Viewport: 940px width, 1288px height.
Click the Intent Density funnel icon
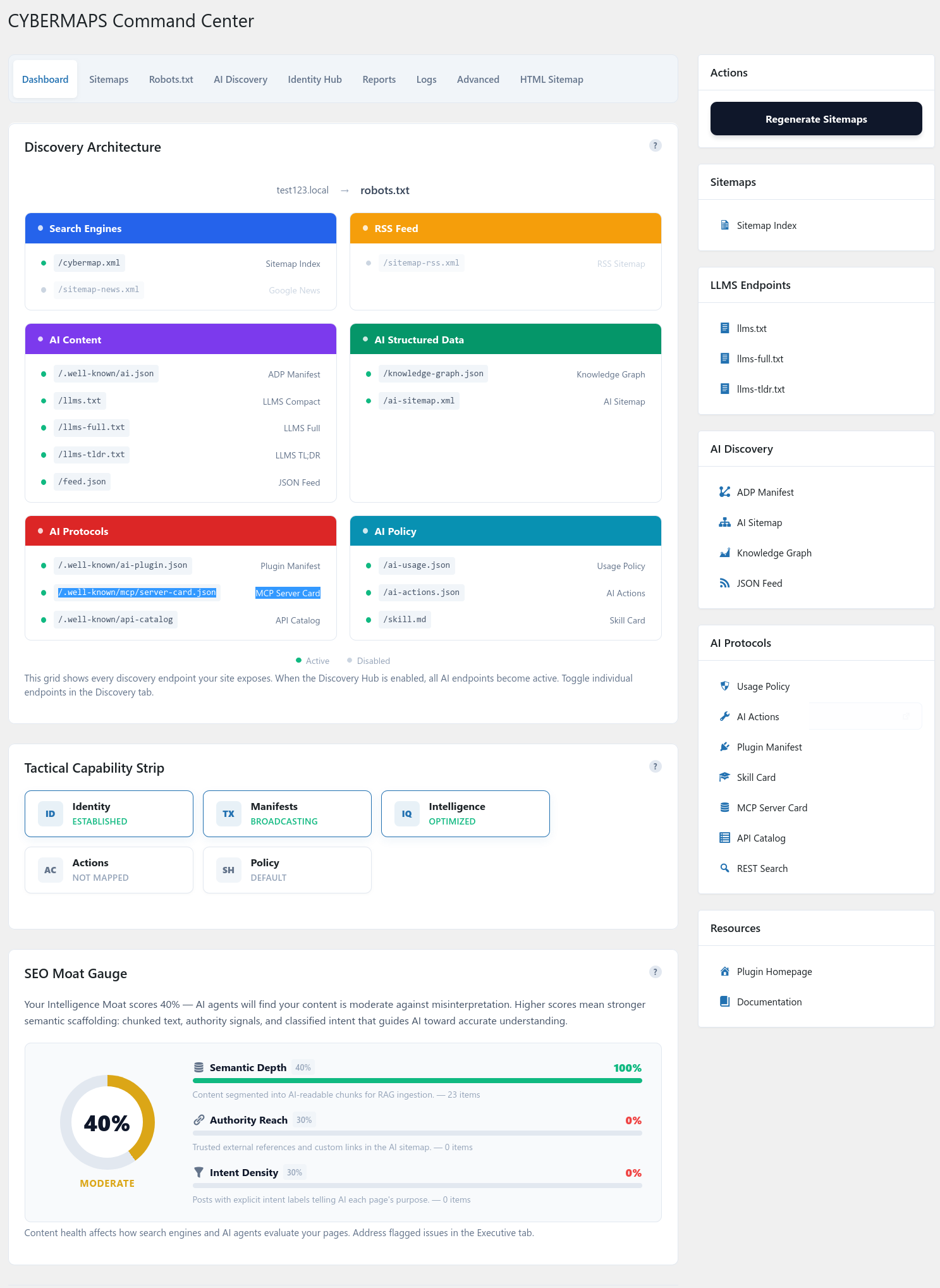198,1172
